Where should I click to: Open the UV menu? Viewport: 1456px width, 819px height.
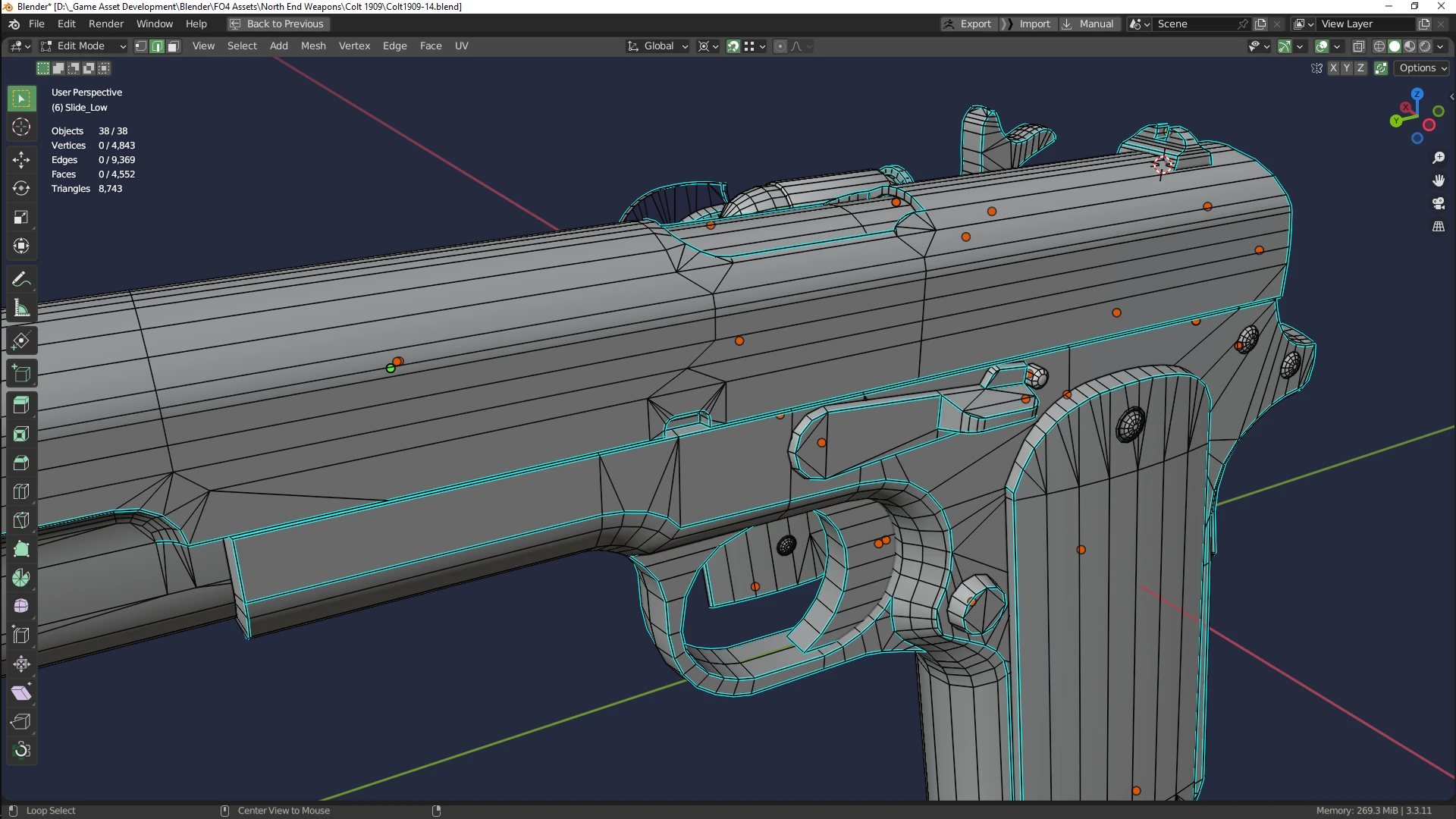coord(461,46)
